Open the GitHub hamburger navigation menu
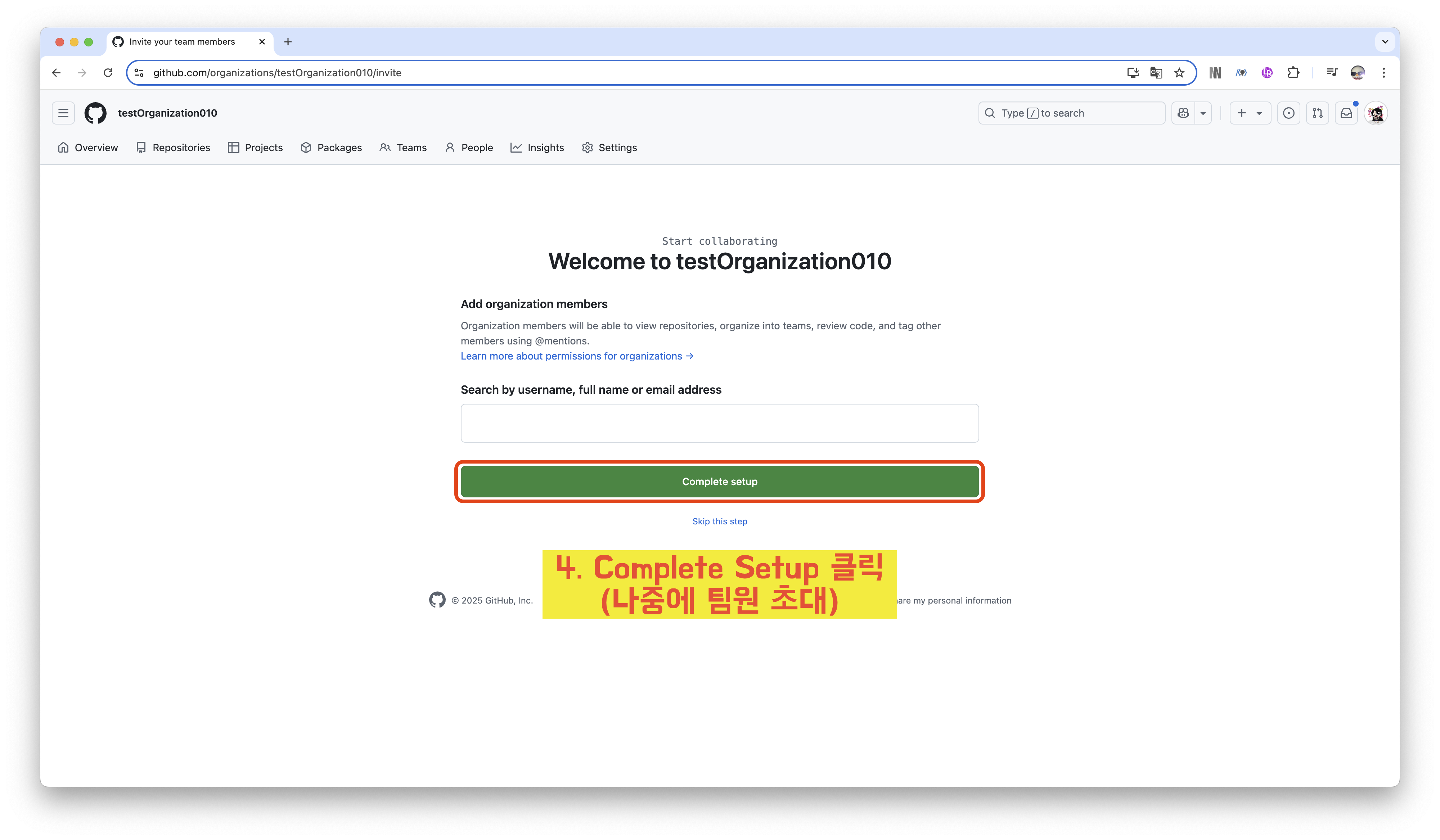This screenshot has width=1440, height=840. click(x=63, y=113)
